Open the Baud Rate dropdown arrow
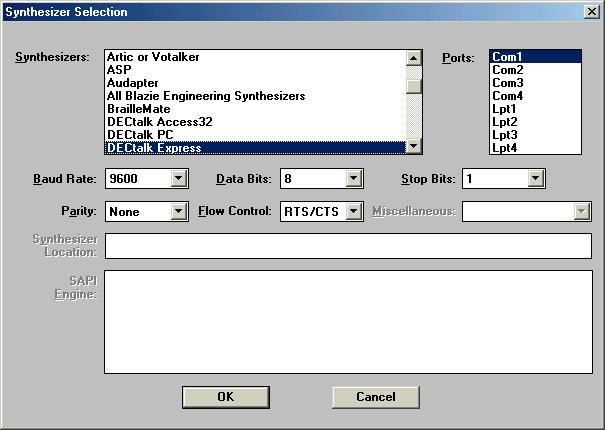Viewport: 605px width, 430px height. 179,178
